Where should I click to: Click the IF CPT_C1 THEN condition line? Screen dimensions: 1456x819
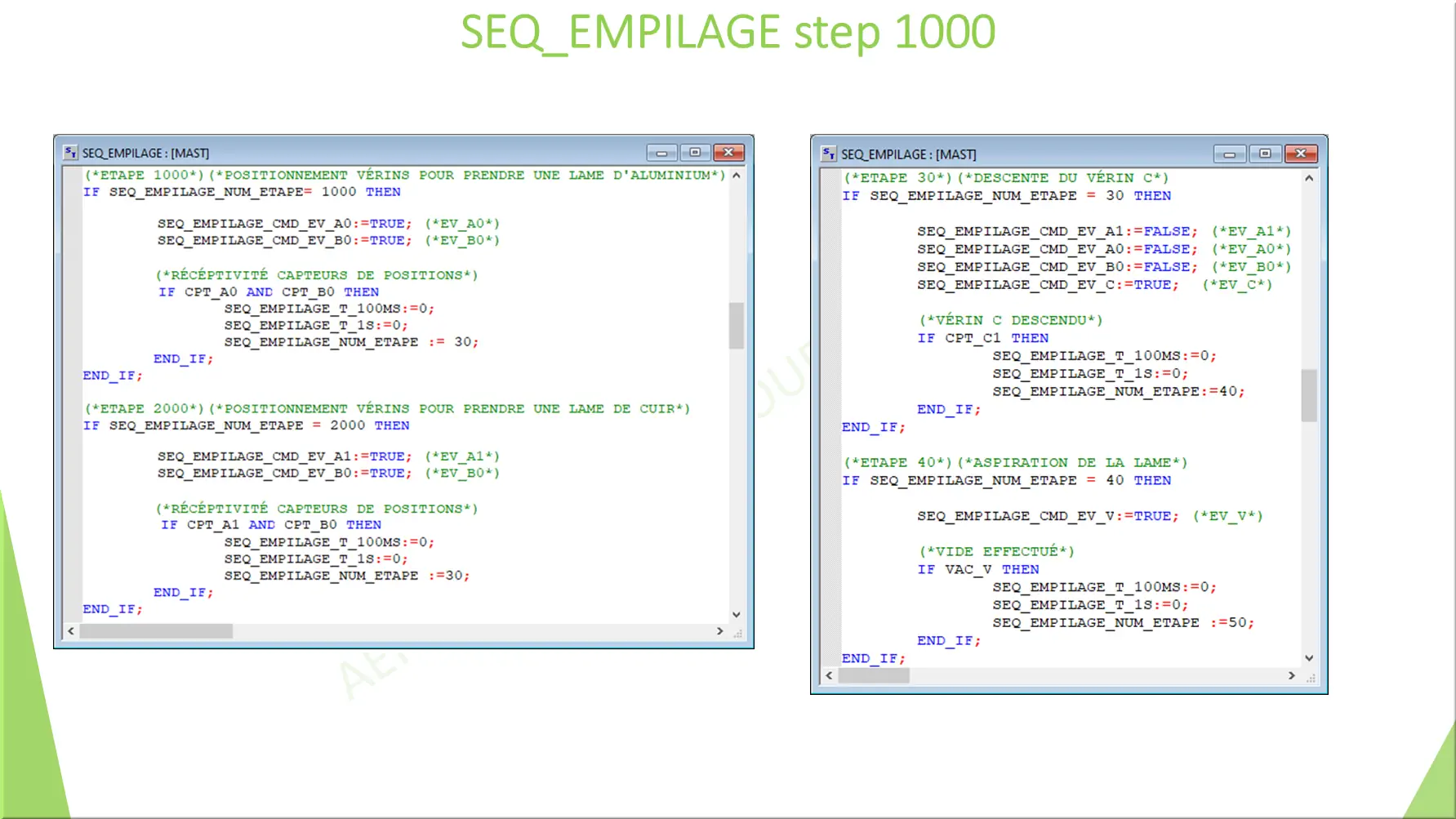click(984, 337)
